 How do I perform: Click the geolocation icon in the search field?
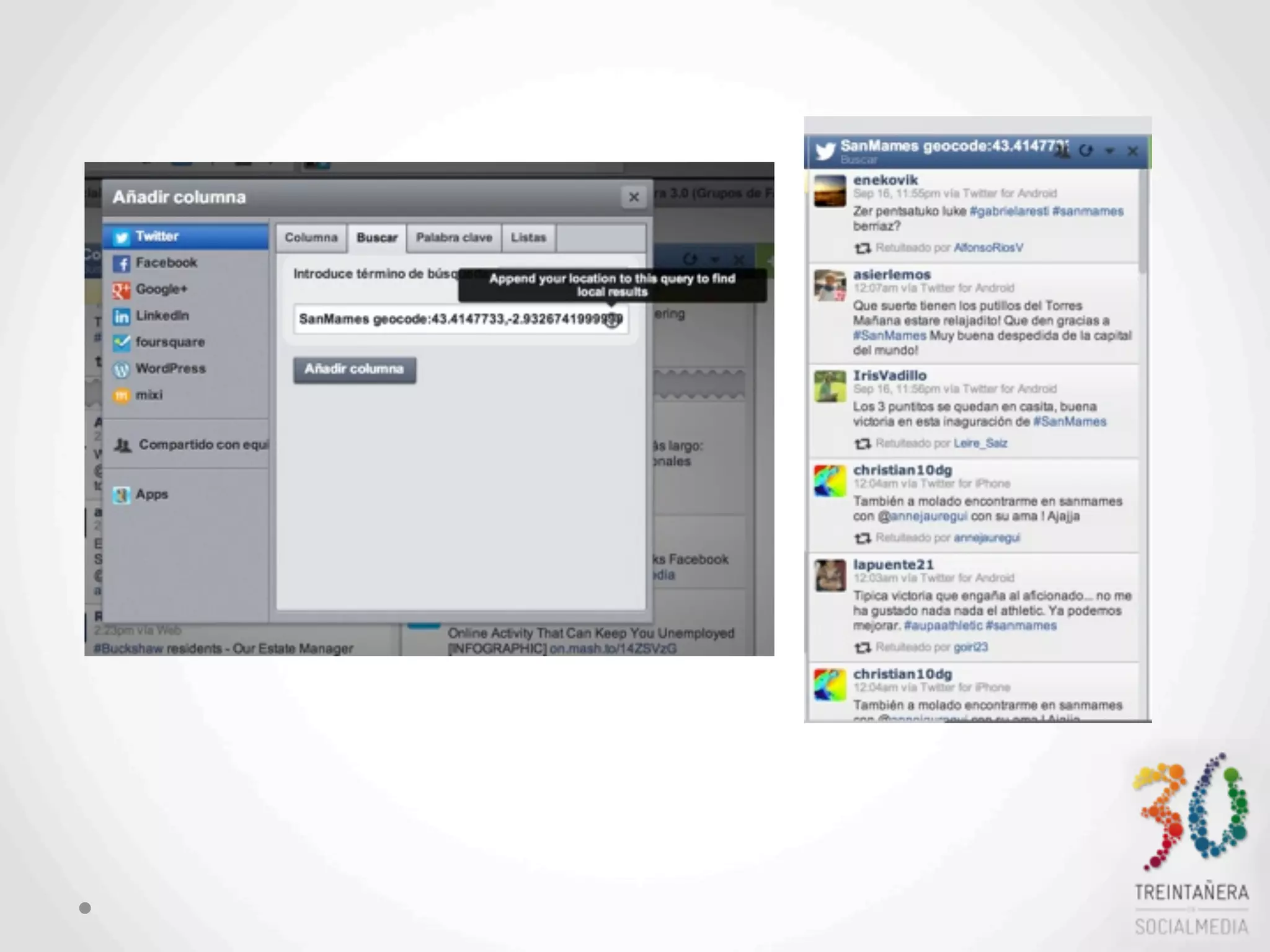click(x=612, y=320)
